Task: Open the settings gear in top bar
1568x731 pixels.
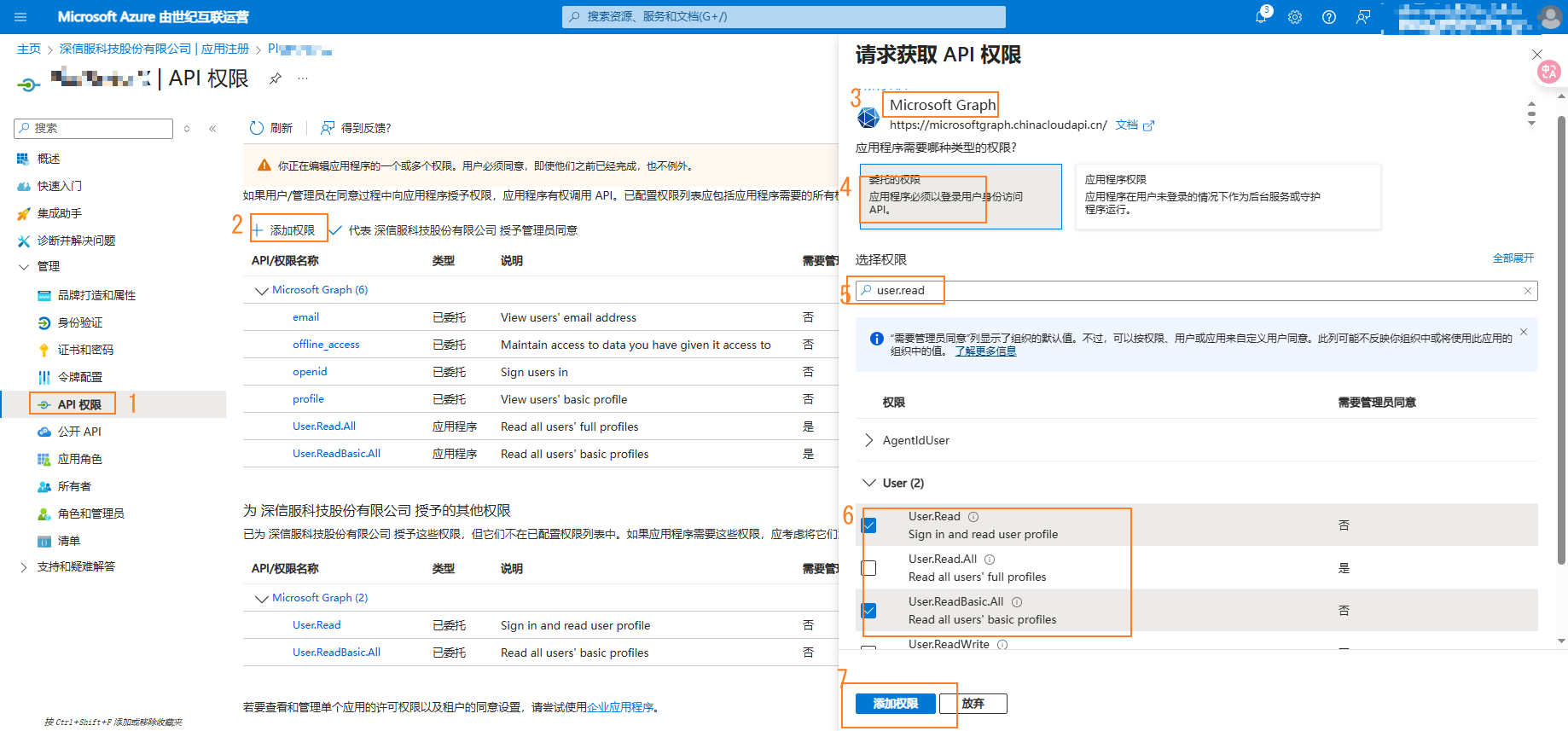Action: pyautogui.click(x=1295, y=17)
